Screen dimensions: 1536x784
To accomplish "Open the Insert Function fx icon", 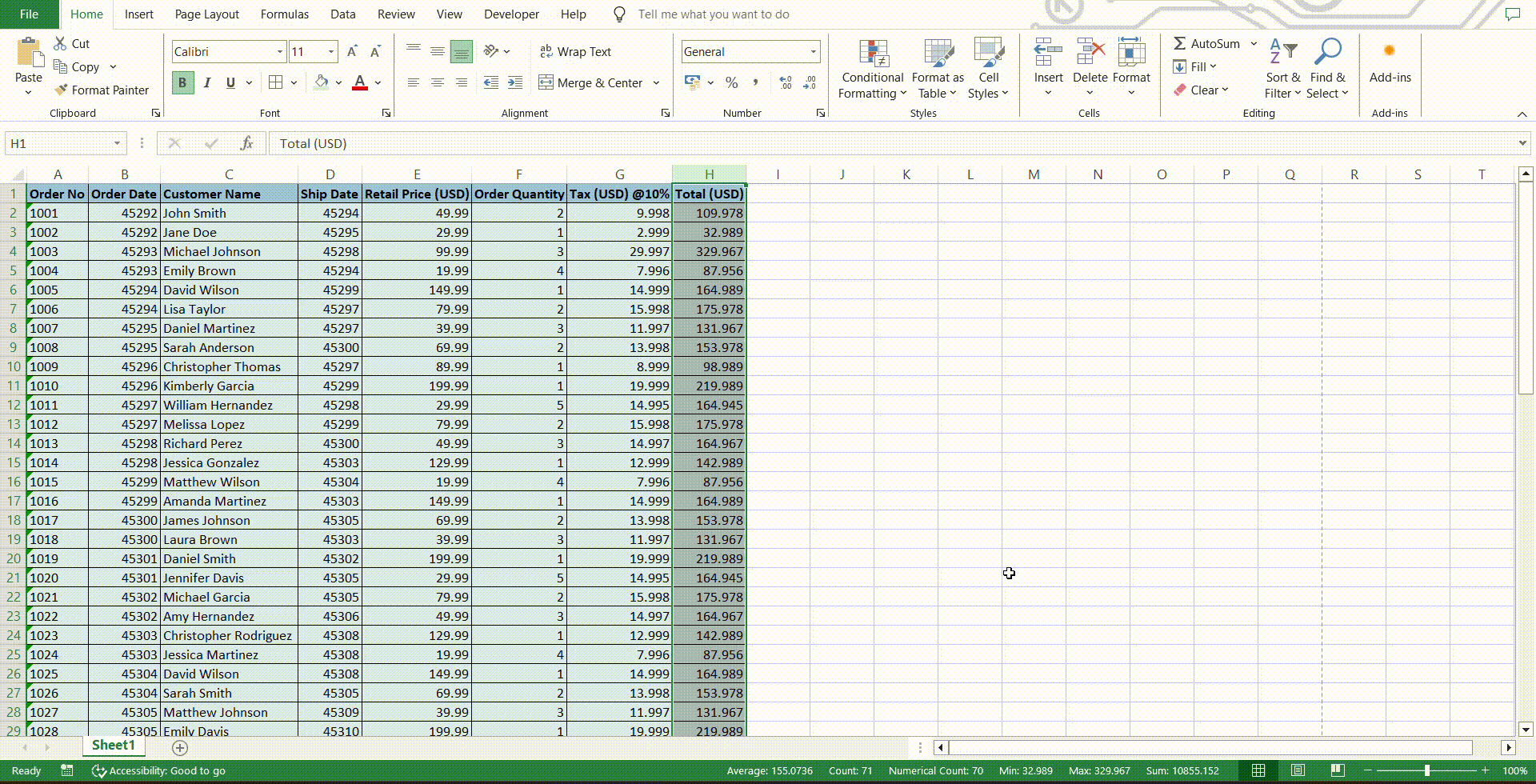I will click(246, 143).
